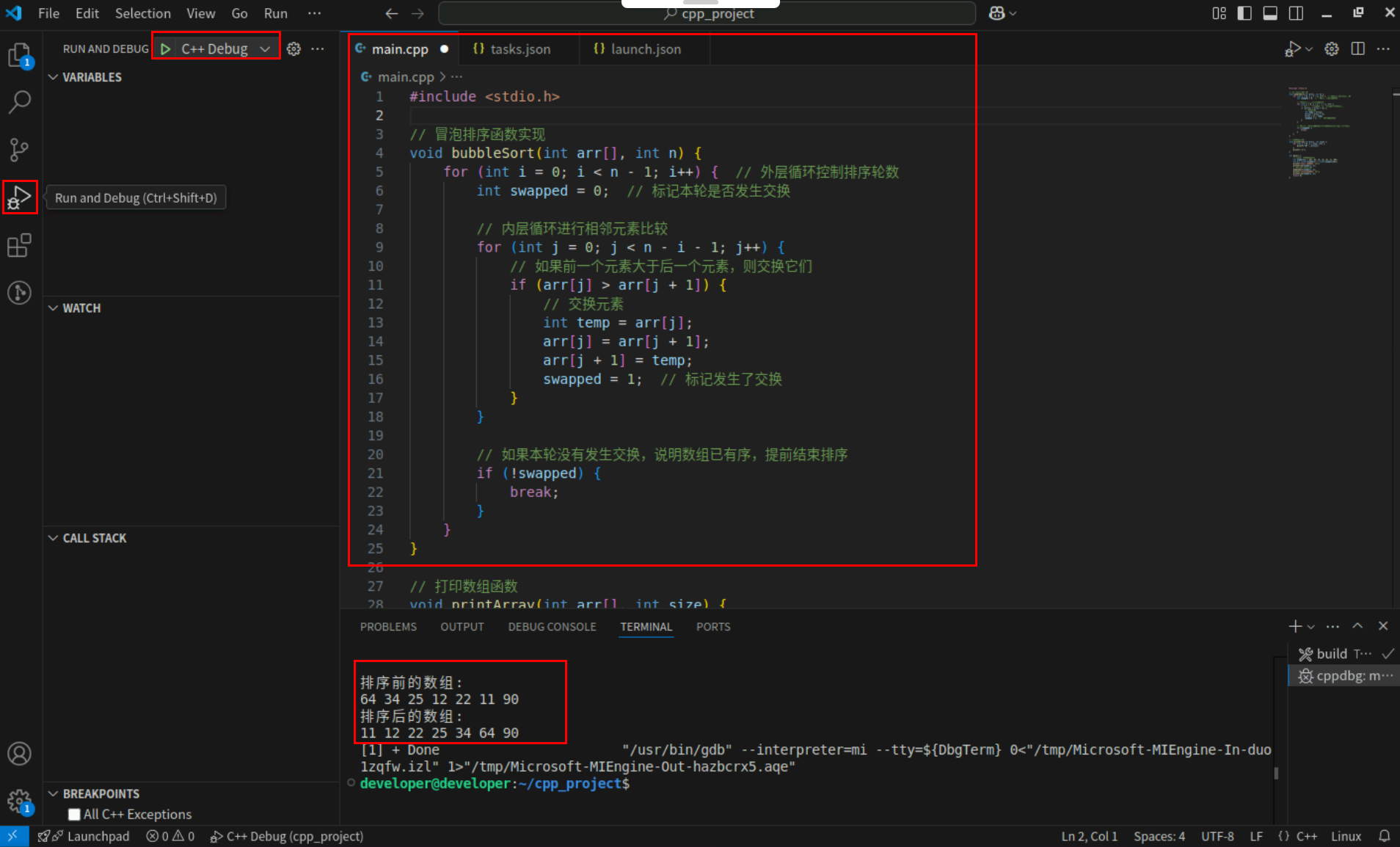Open remote window indicator
This screenshot has width=1400, height=847.
14,836
